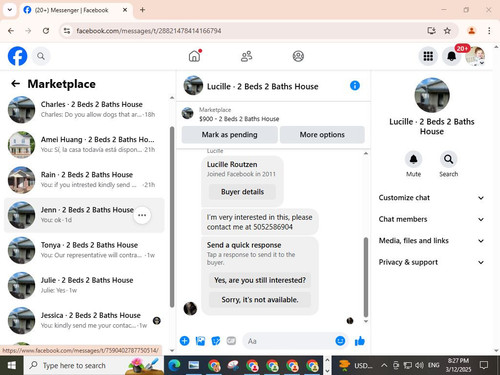Viewport: 500px width, 375px height.
Task: Open the Facebook search magnifier
Action: coord(41,56)
